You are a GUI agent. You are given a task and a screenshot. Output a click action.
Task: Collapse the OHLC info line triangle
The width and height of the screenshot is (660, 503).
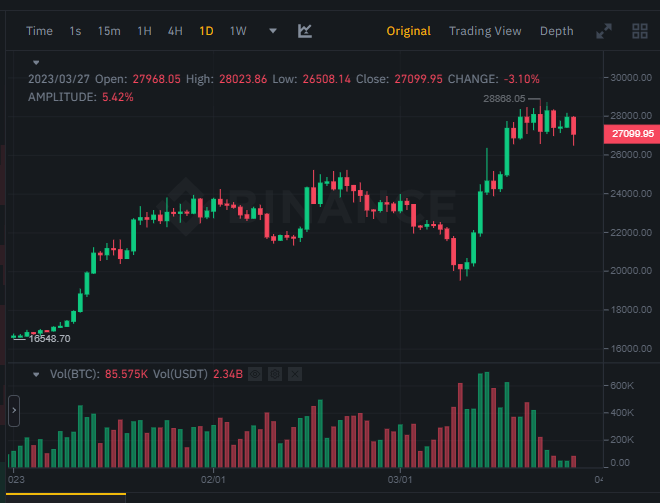(x=36, y=63)
